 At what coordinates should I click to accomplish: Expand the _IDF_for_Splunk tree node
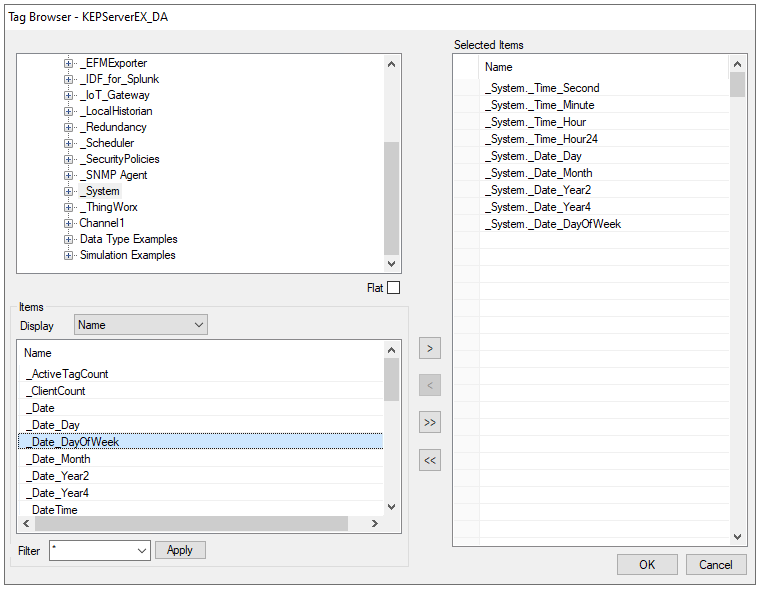[68, 79]
